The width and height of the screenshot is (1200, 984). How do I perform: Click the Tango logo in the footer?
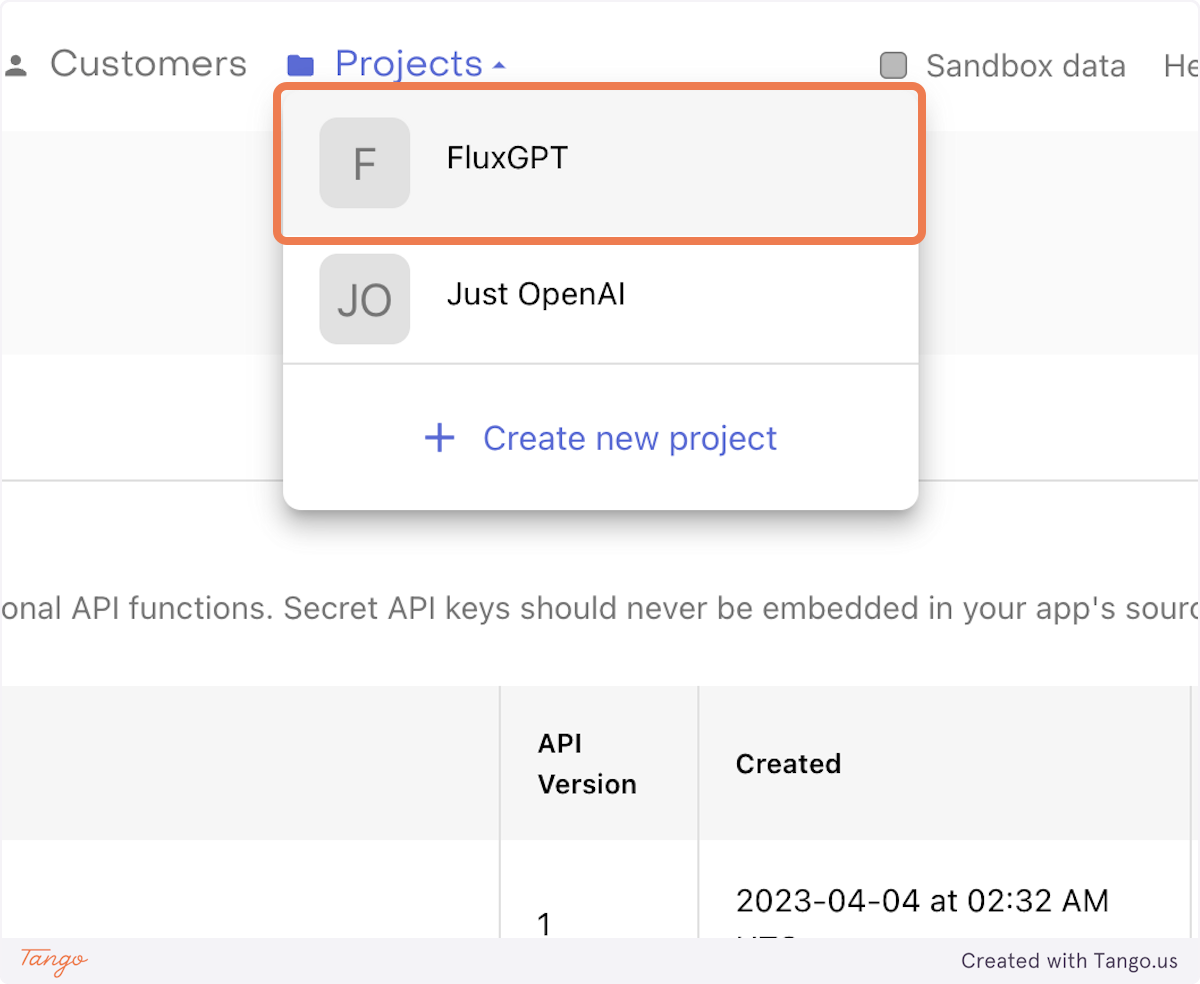(54, 961)
